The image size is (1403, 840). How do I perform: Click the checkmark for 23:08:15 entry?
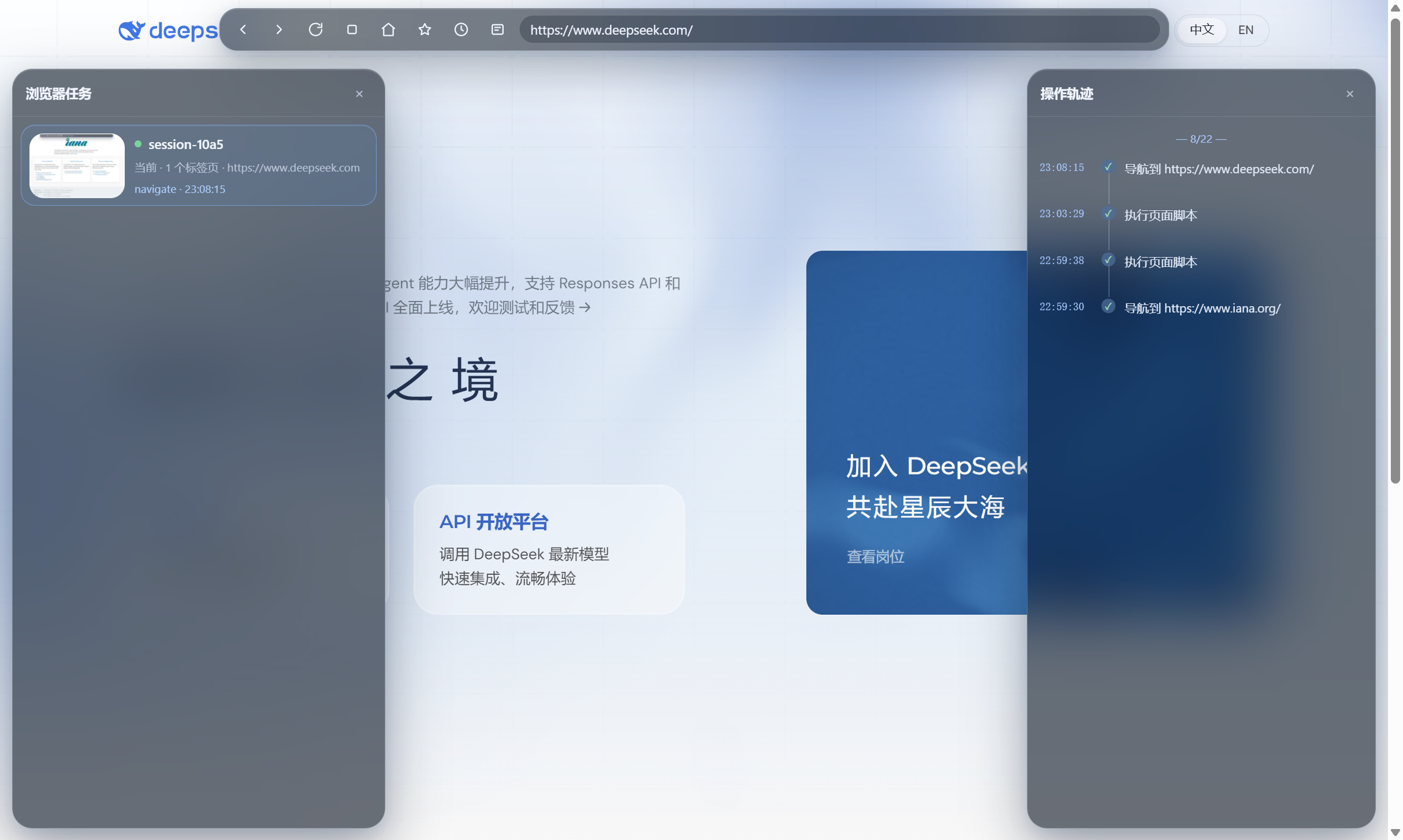[x=1107, y=167]
